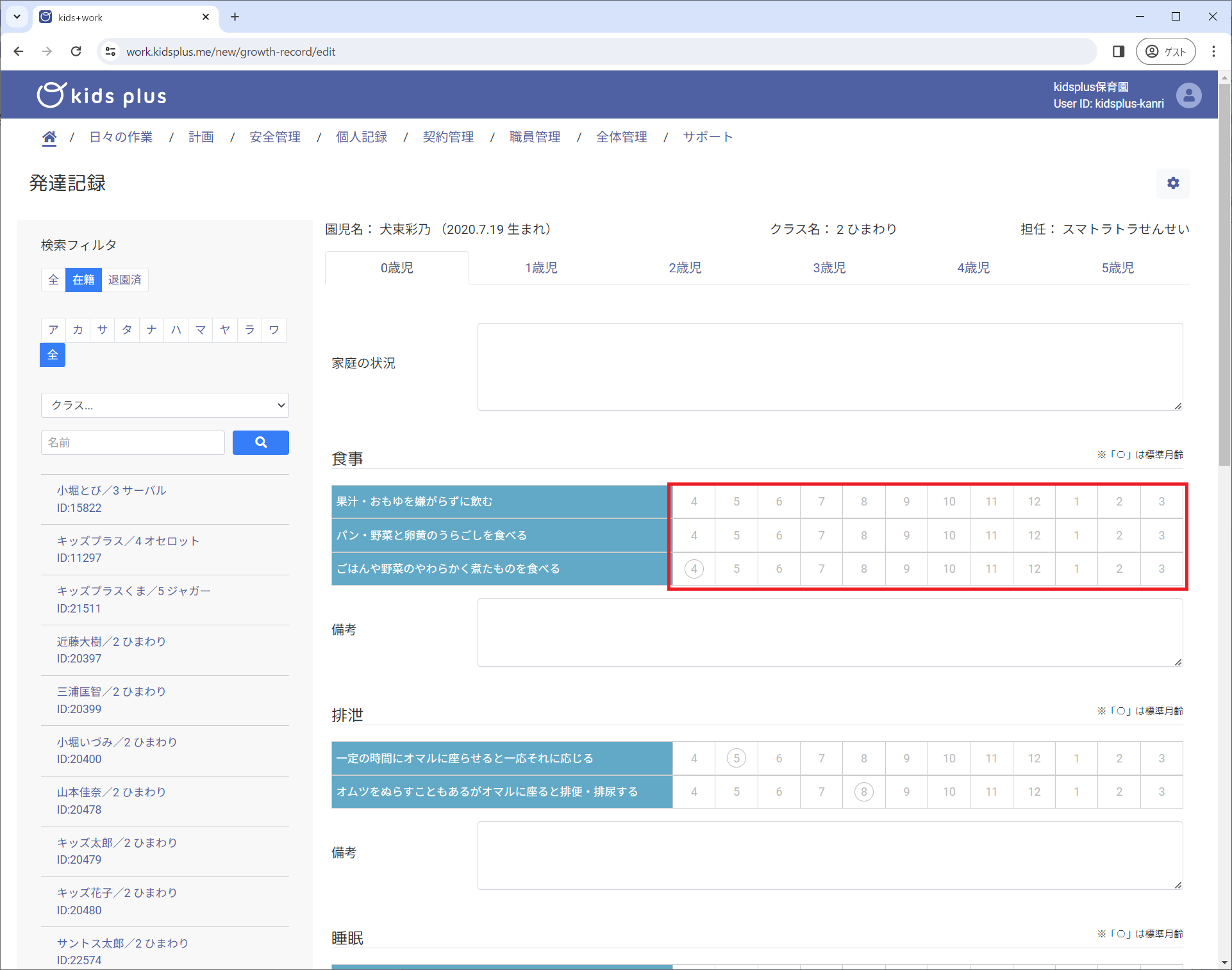Go back with browser back arrow
The image size is (1232, 970).
(x=19, y=51)
